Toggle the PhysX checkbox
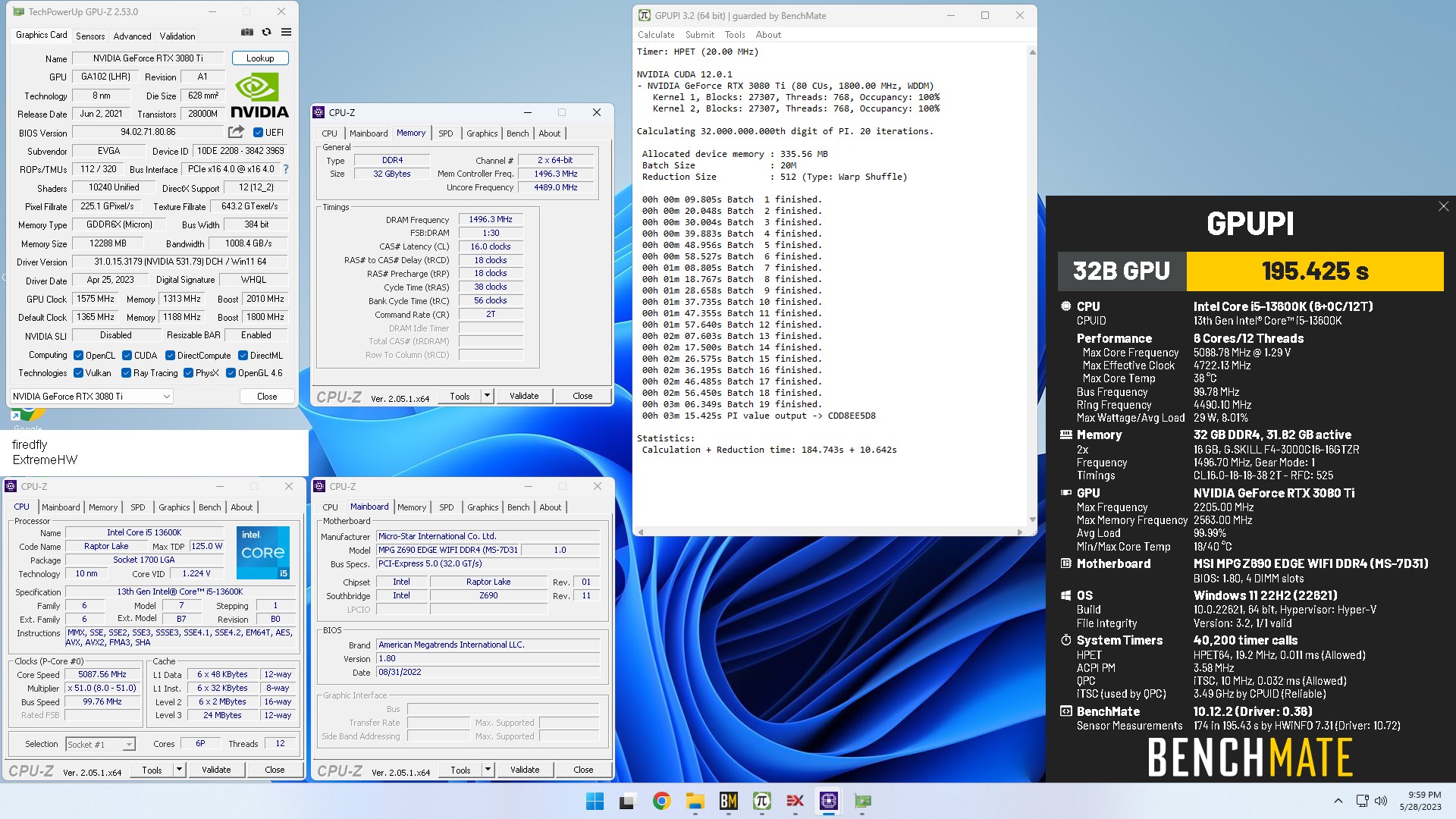This screenshot has width=1456, height=819. pos(188,373)
